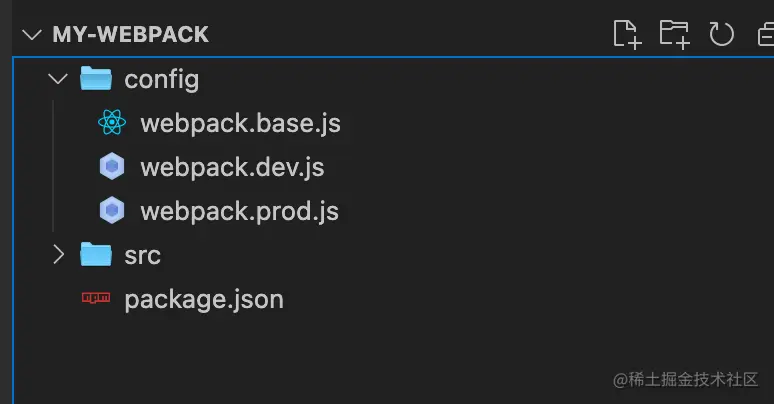Click the New Folder icon

(675, 34)
